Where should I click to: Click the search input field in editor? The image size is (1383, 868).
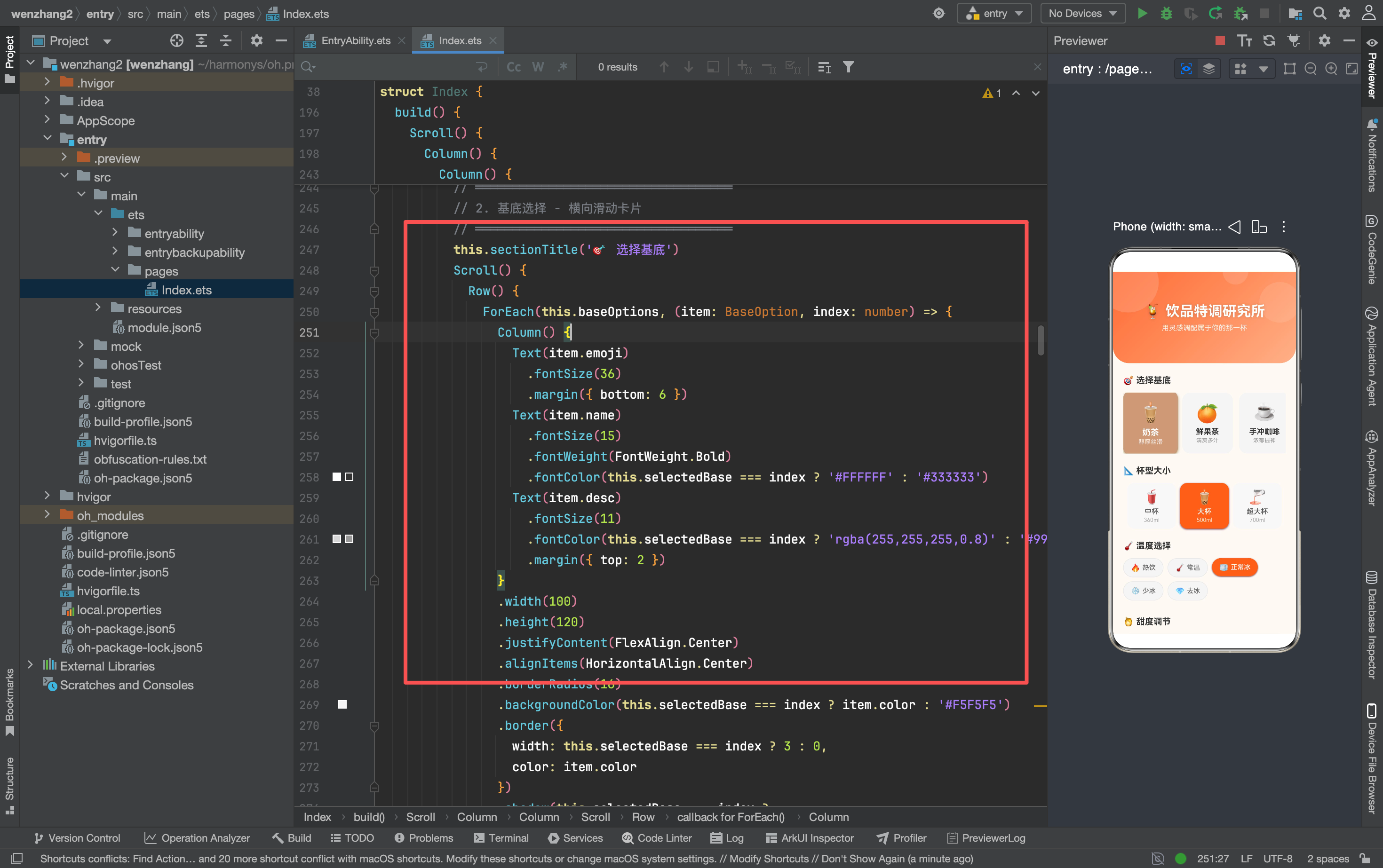[394, 67]
